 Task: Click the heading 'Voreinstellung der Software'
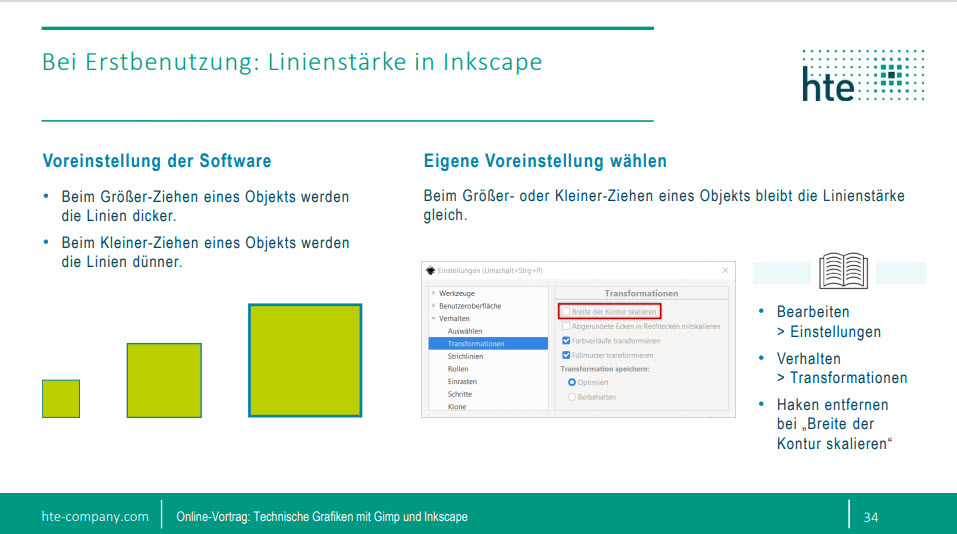click(157, 161)
